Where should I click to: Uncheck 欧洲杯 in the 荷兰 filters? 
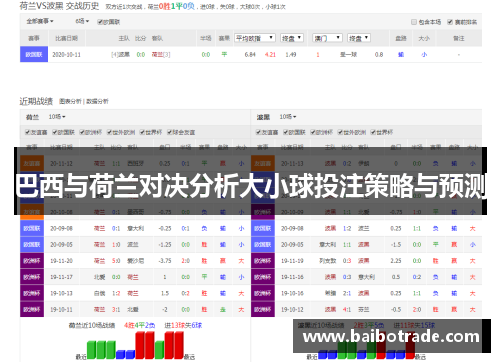coord(82,132)
